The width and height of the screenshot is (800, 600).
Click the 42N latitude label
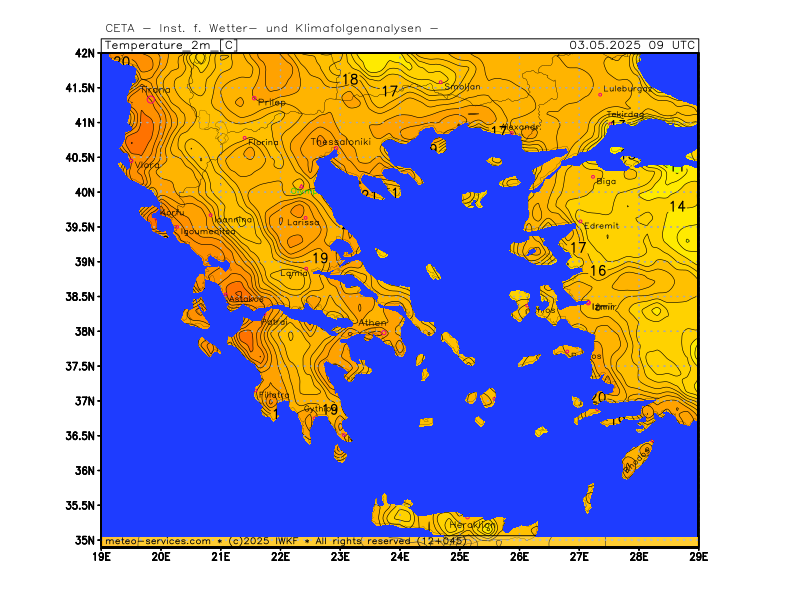tap(85, 53)
